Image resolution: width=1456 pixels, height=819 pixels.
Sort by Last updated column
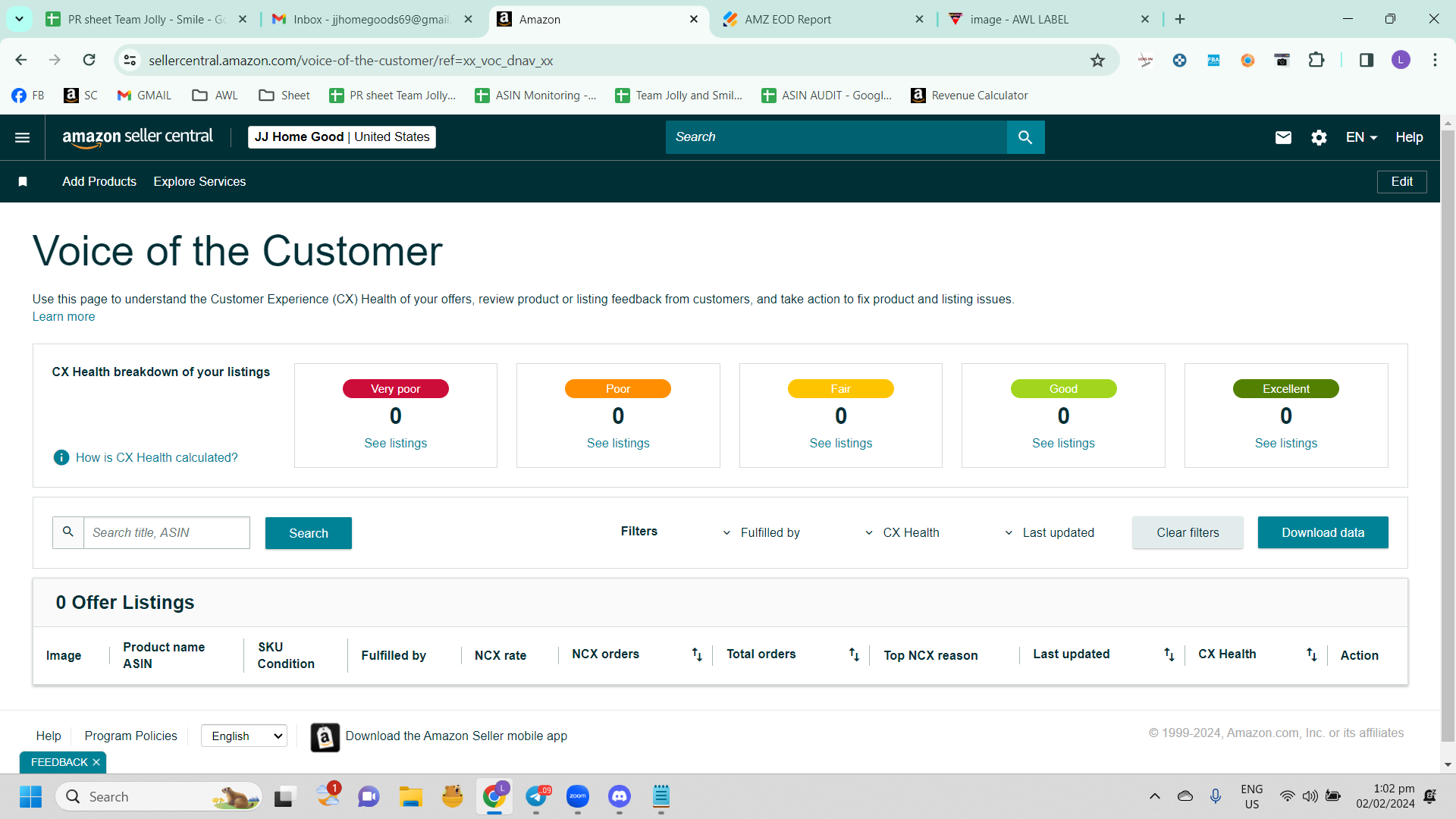coord(1169,654)
